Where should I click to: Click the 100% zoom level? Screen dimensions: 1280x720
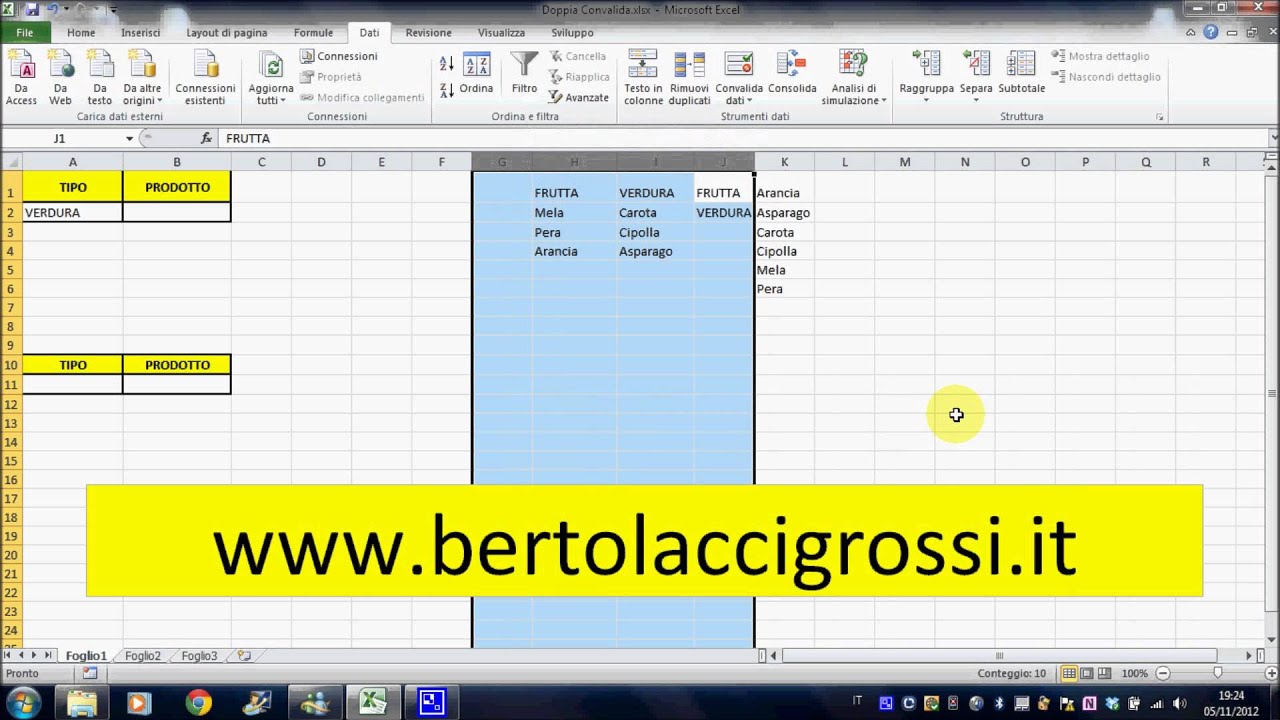point(1134,674)
